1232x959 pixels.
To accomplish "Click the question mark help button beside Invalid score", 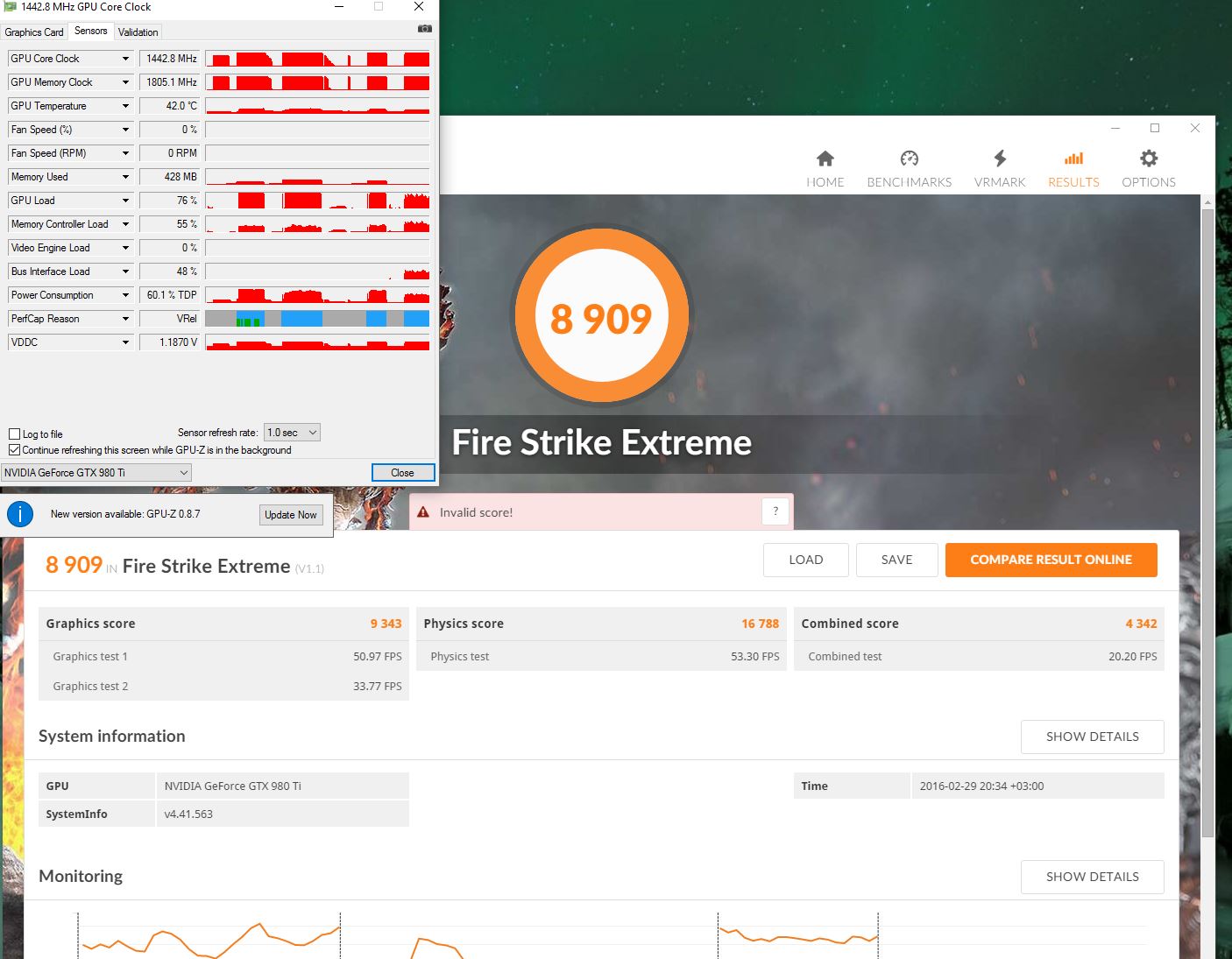I will (775, 511).
